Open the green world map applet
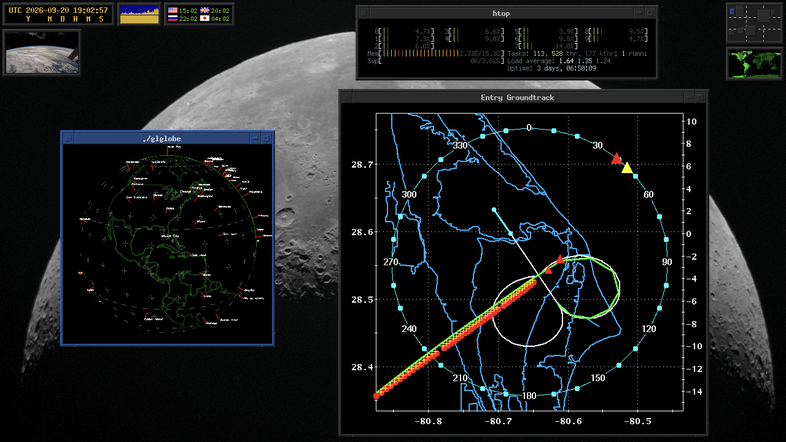 [754, 64]
